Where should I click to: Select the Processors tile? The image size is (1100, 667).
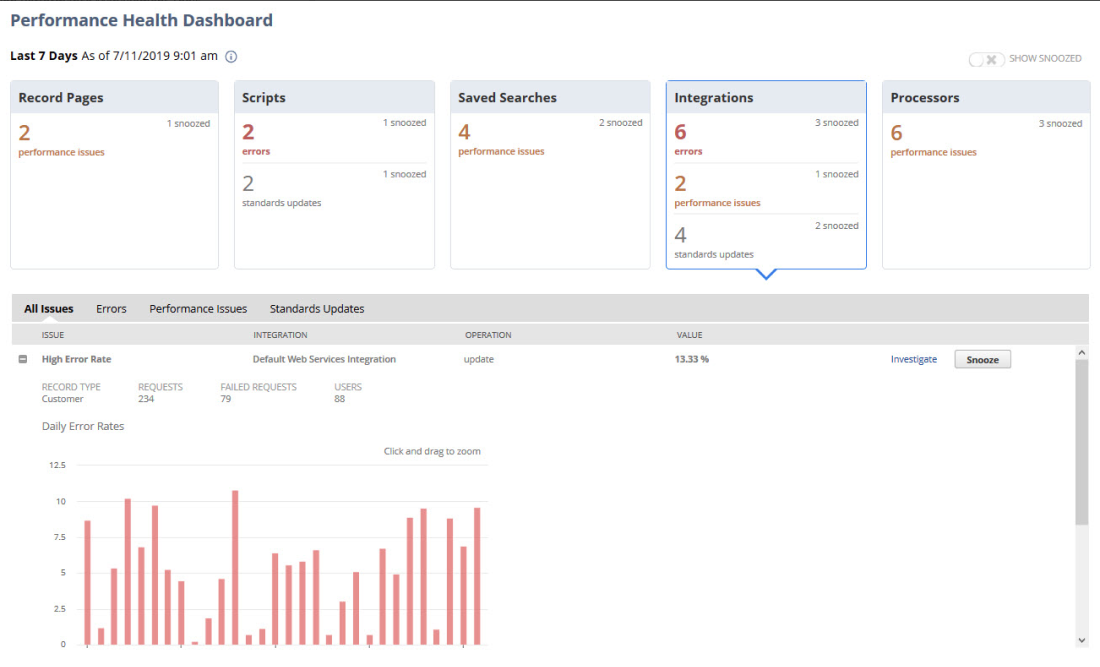coord(985,98)
